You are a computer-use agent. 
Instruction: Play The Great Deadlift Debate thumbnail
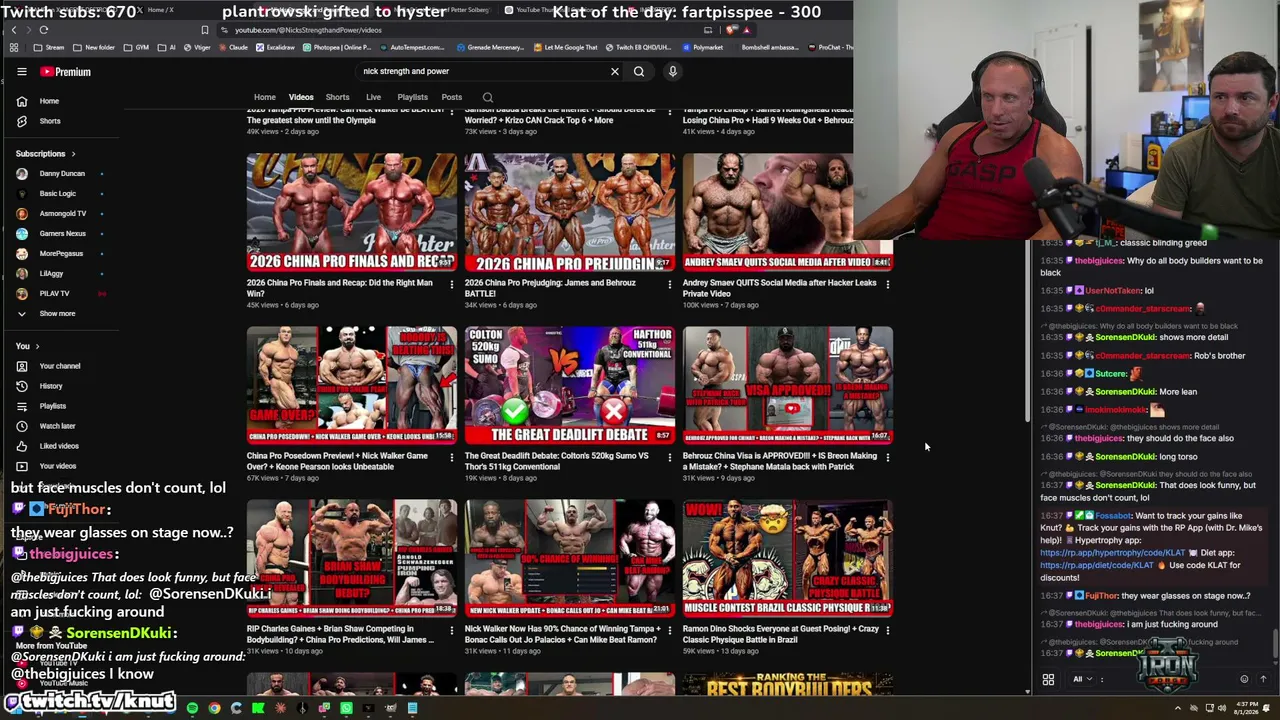click(x=569, y=385)
